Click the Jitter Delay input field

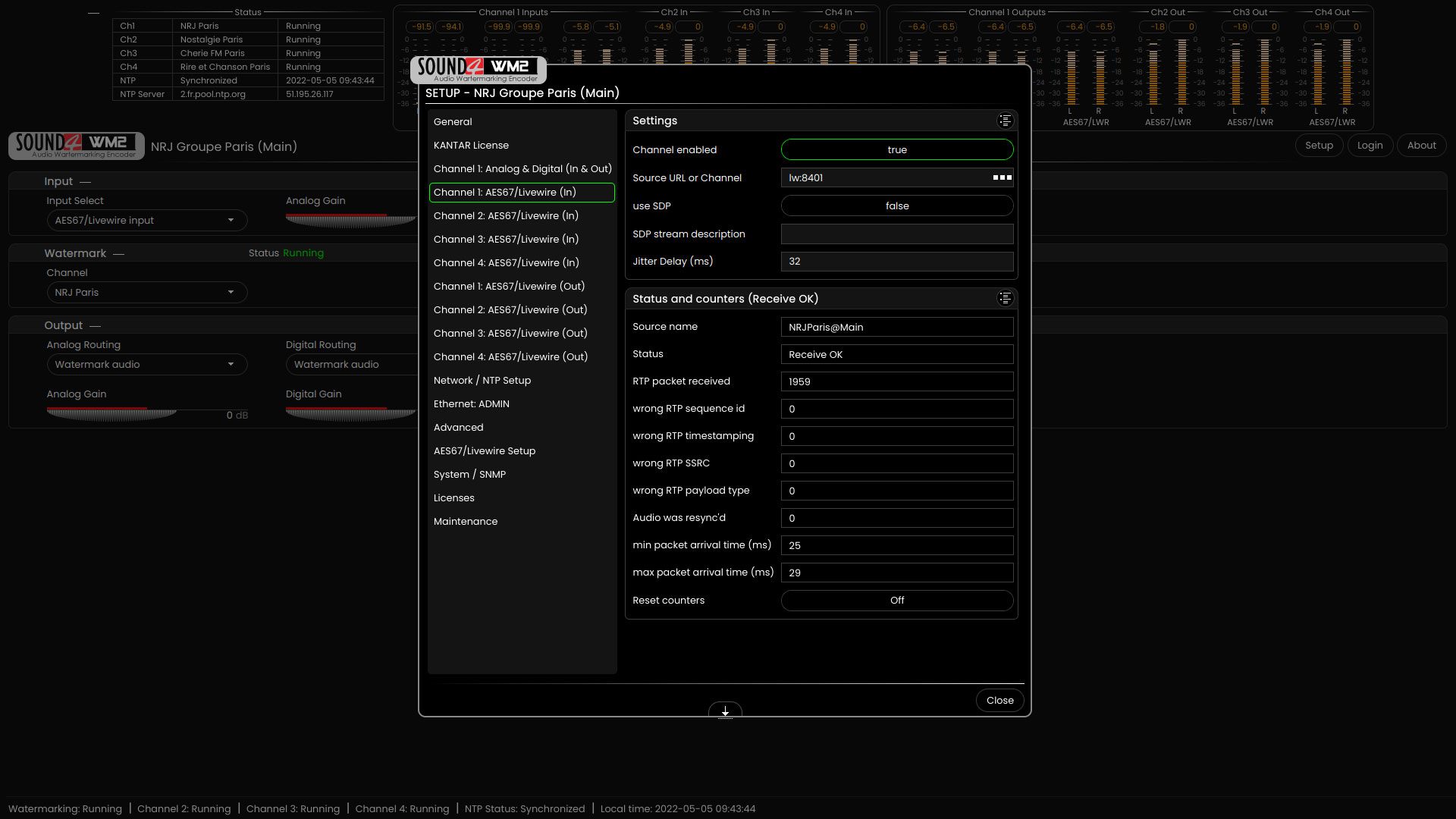point(896,262)
